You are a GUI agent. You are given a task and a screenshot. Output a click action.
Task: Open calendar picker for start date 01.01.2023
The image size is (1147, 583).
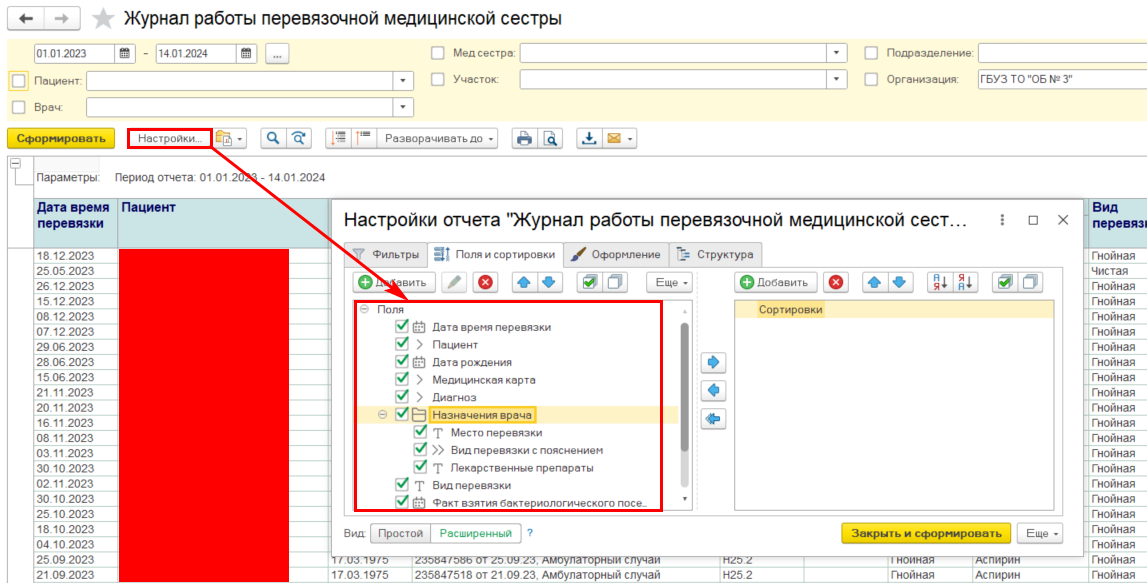tap(125, 53)
